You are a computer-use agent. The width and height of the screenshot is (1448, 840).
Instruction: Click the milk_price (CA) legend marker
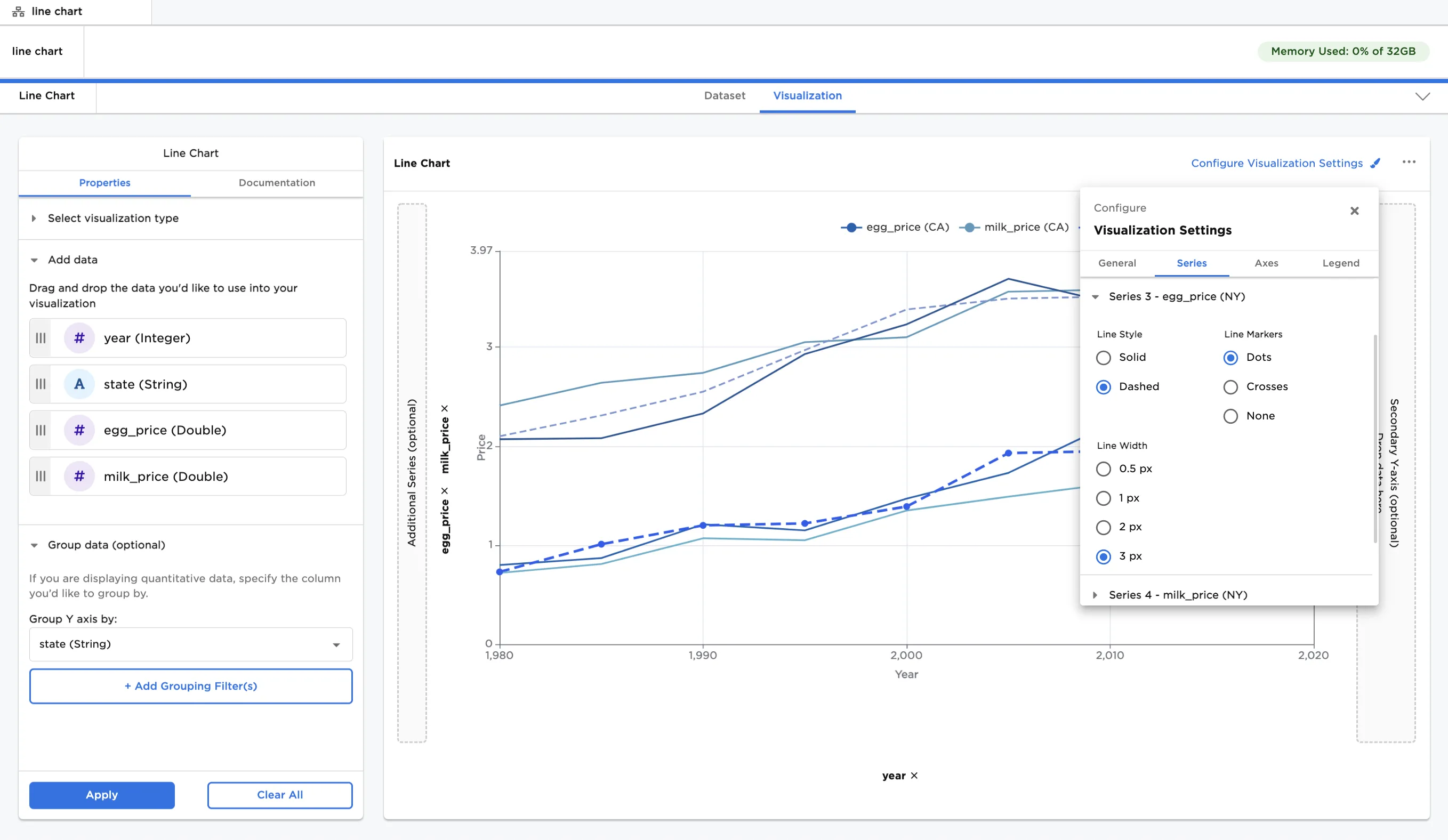point(969,228)
